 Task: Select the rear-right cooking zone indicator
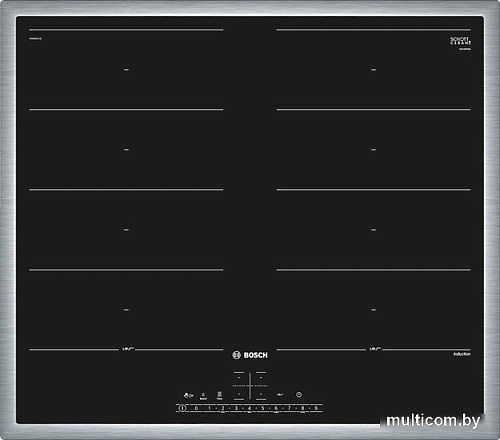click(261, 378)
